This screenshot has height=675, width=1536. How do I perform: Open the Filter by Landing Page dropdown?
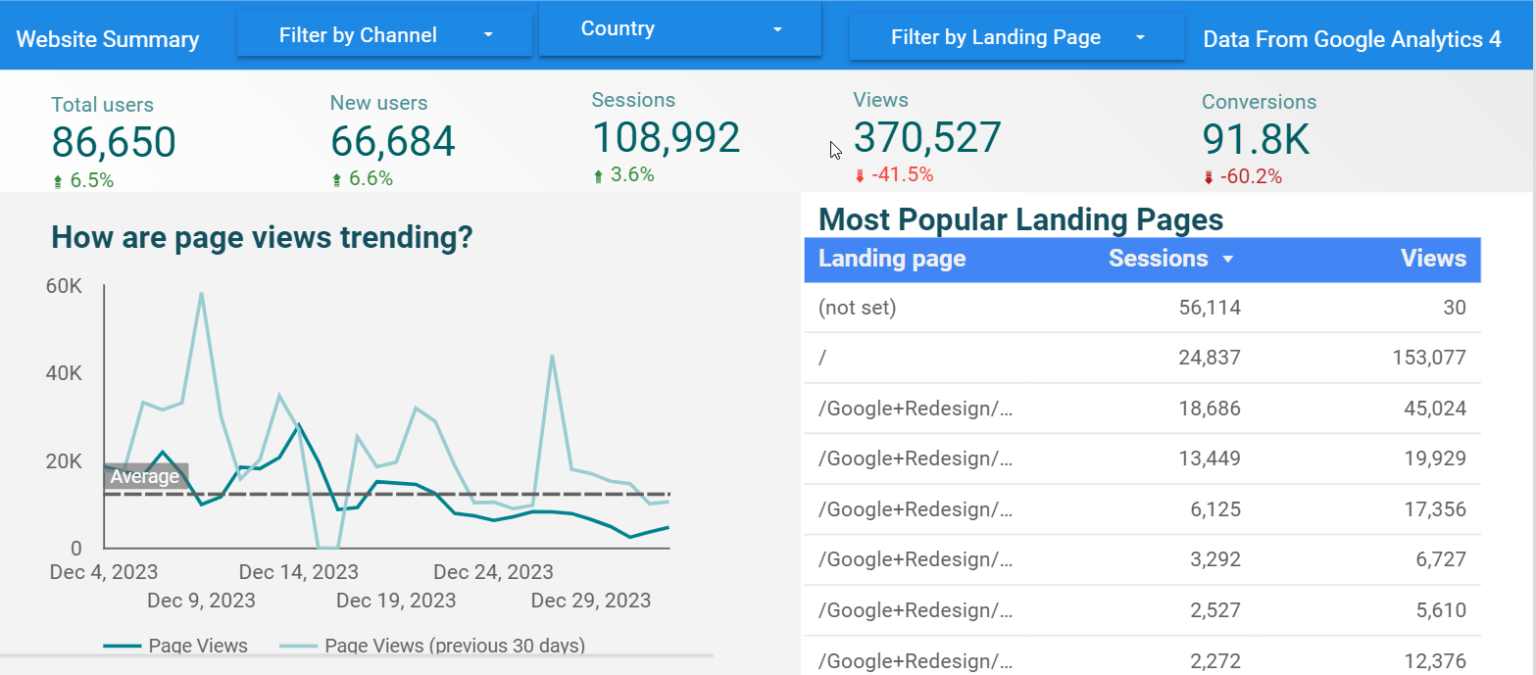click(1015, 37)
